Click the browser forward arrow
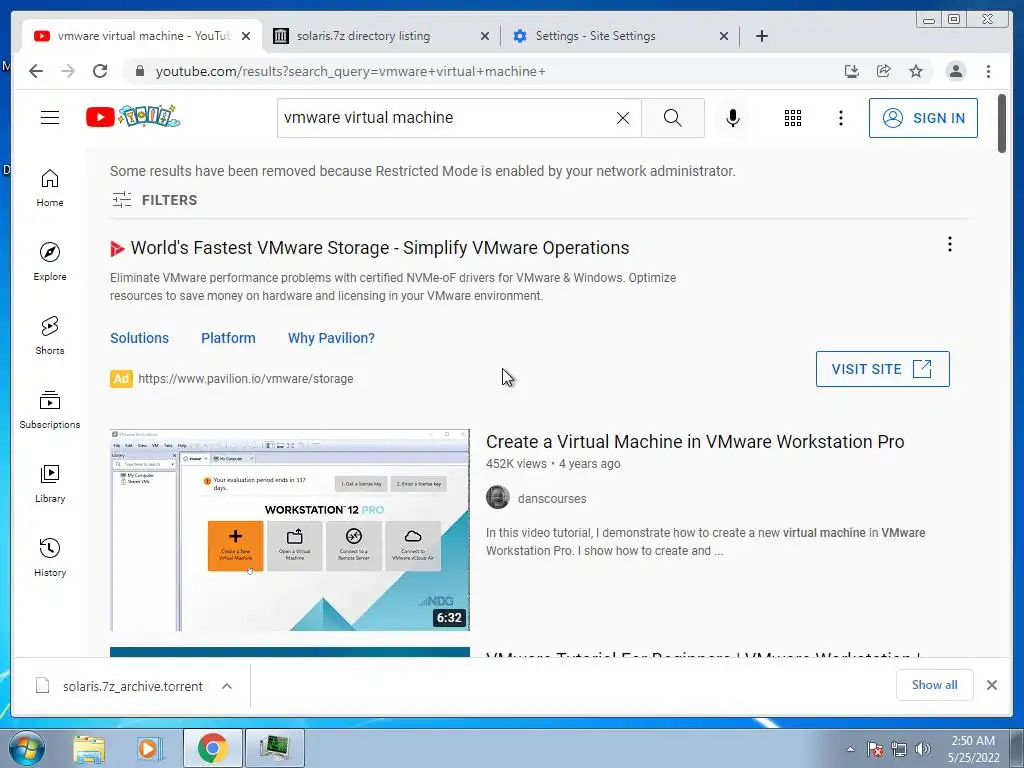 [x=68, y=71]
